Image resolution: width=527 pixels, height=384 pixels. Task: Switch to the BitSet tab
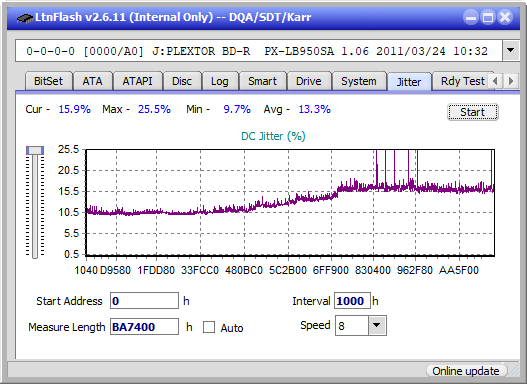[x=48, y=81]
